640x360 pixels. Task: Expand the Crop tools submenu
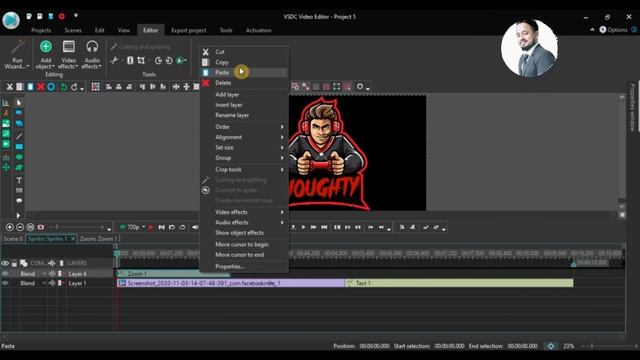click(244, 169)
